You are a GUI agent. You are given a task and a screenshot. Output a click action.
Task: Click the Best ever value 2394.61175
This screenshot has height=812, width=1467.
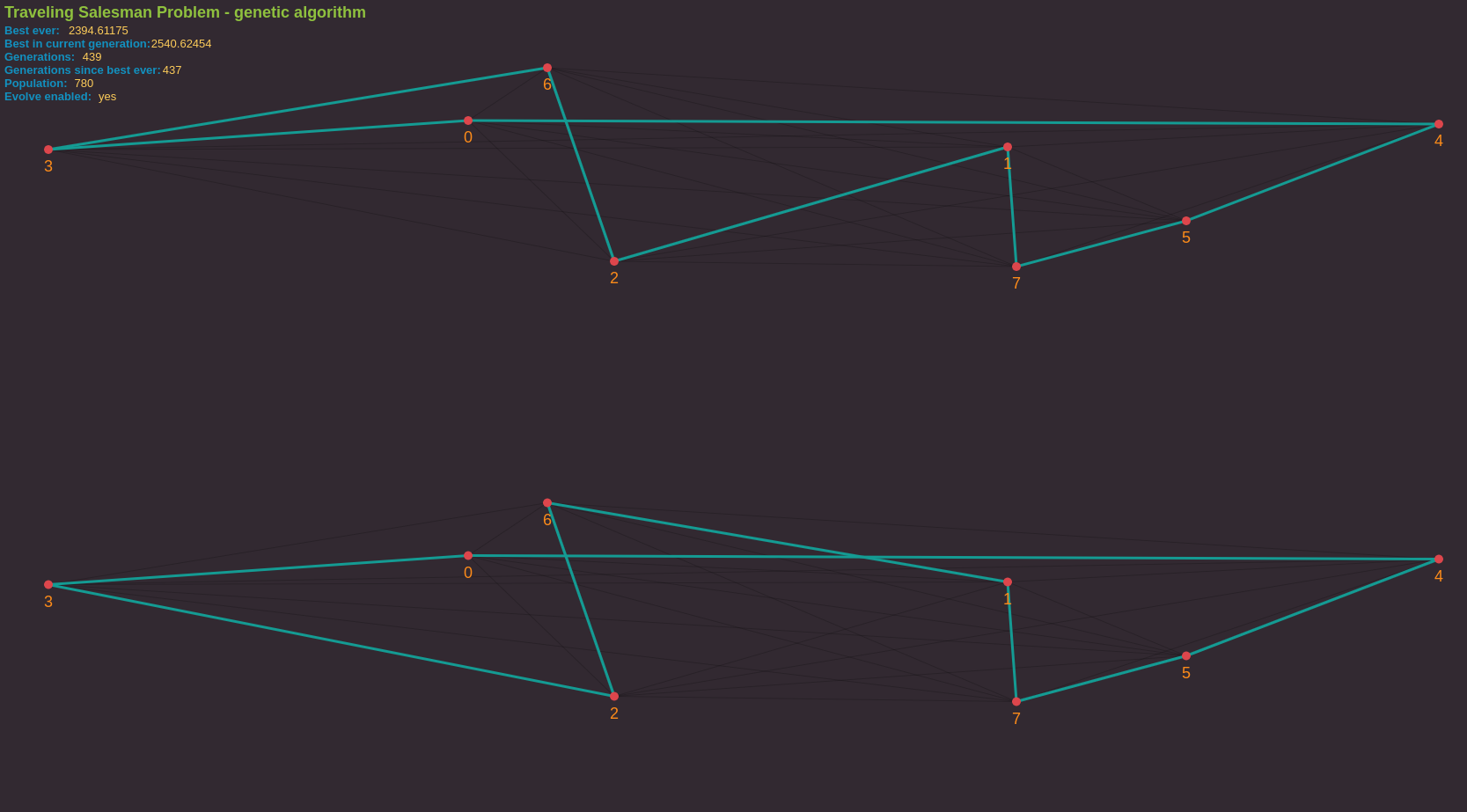[x=98, y=31]
